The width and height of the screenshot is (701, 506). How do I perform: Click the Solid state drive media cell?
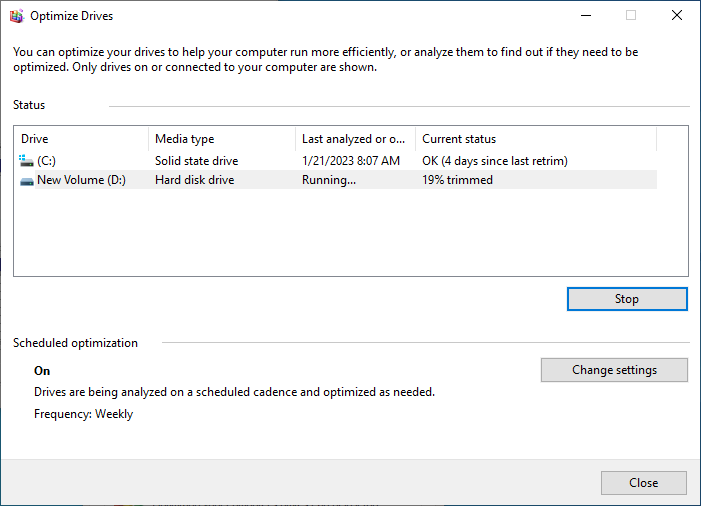click(x=196, y=161)
